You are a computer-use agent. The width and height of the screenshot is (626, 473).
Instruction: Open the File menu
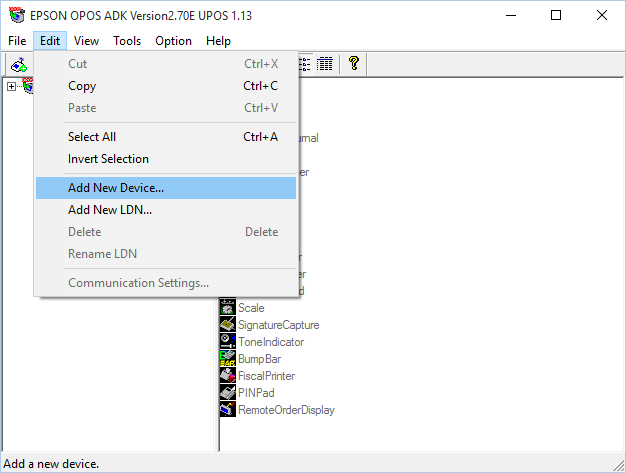(x=17, y=41)
